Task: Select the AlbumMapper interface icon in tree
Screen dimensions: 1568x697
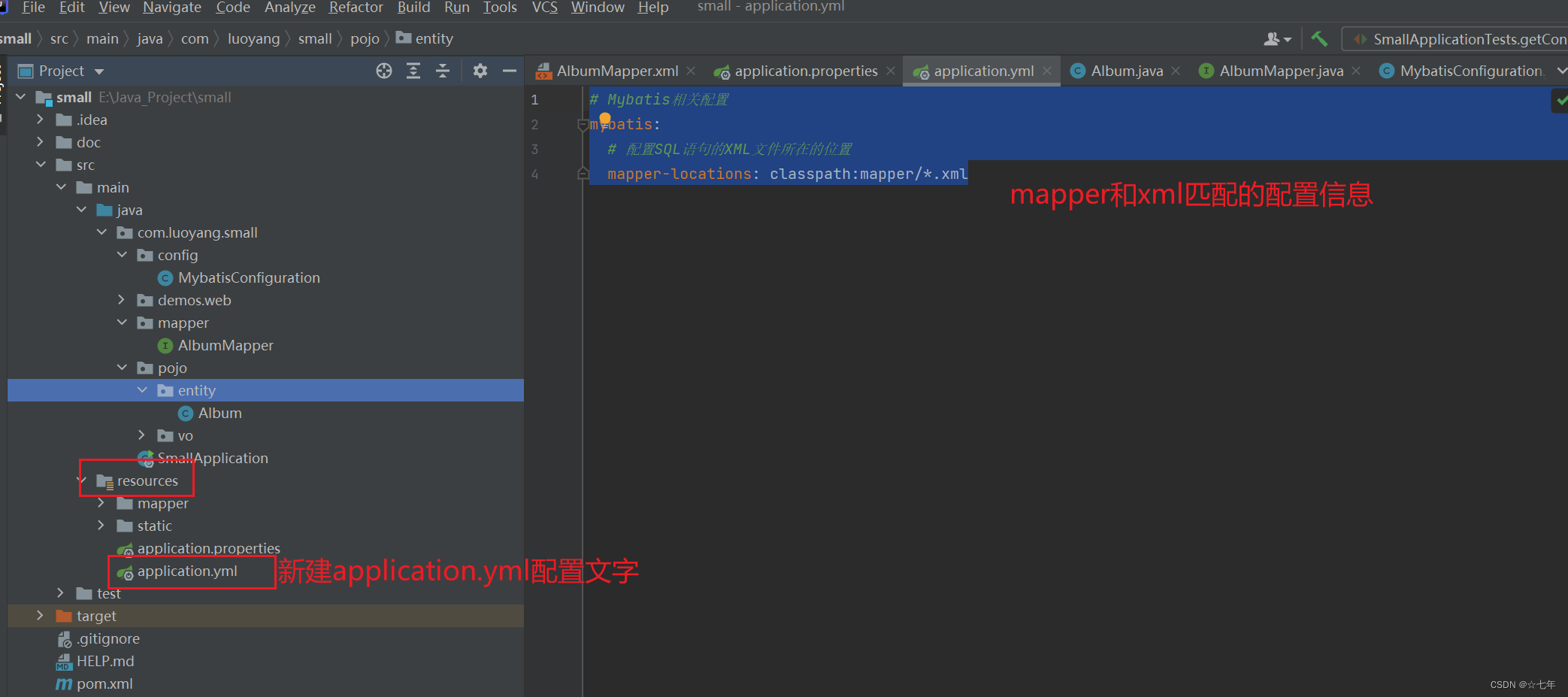Action: [x=165, y=346]
